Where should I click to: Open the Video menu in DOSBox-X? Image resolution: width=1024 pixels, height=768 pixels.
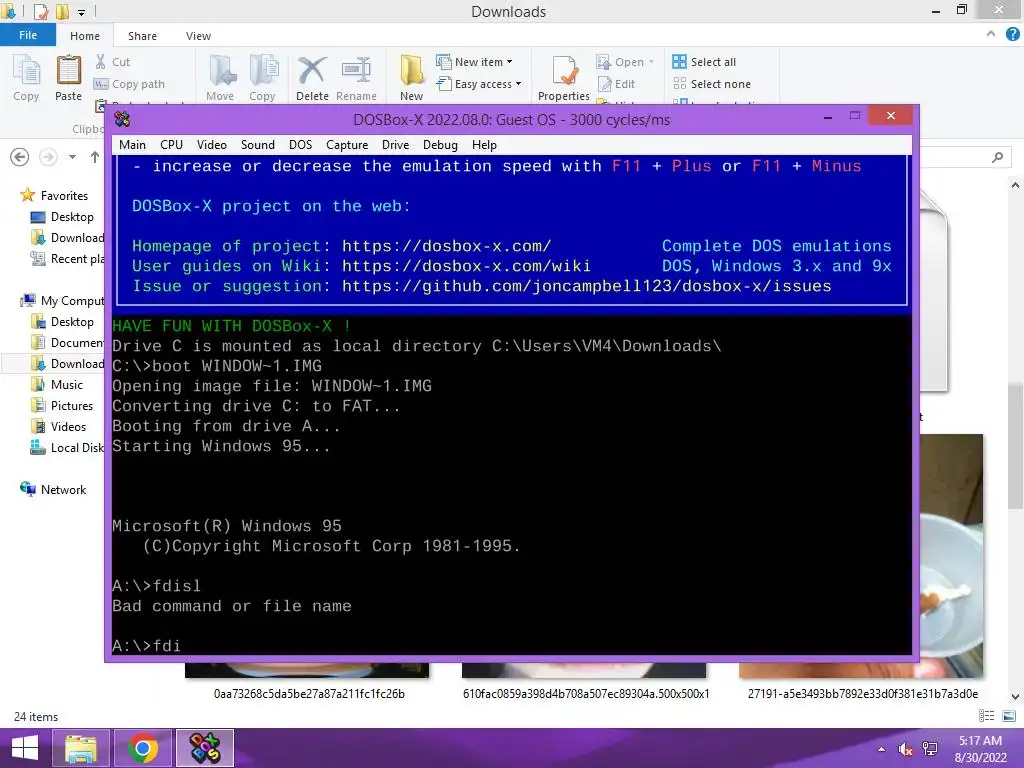click(212, 145)
